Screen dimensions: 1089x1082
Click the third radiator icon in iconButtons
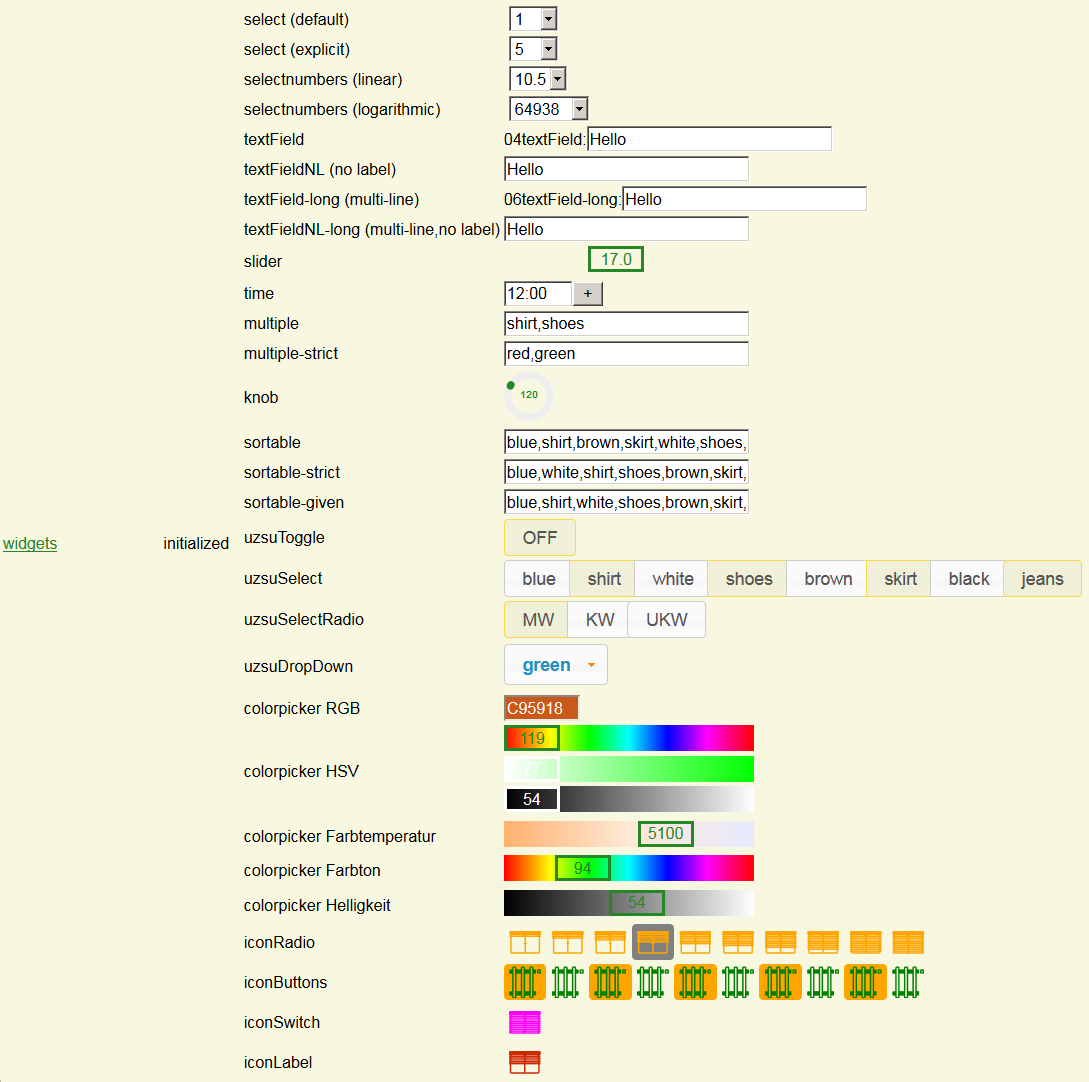pyautogui.click(x=610, y=982)
